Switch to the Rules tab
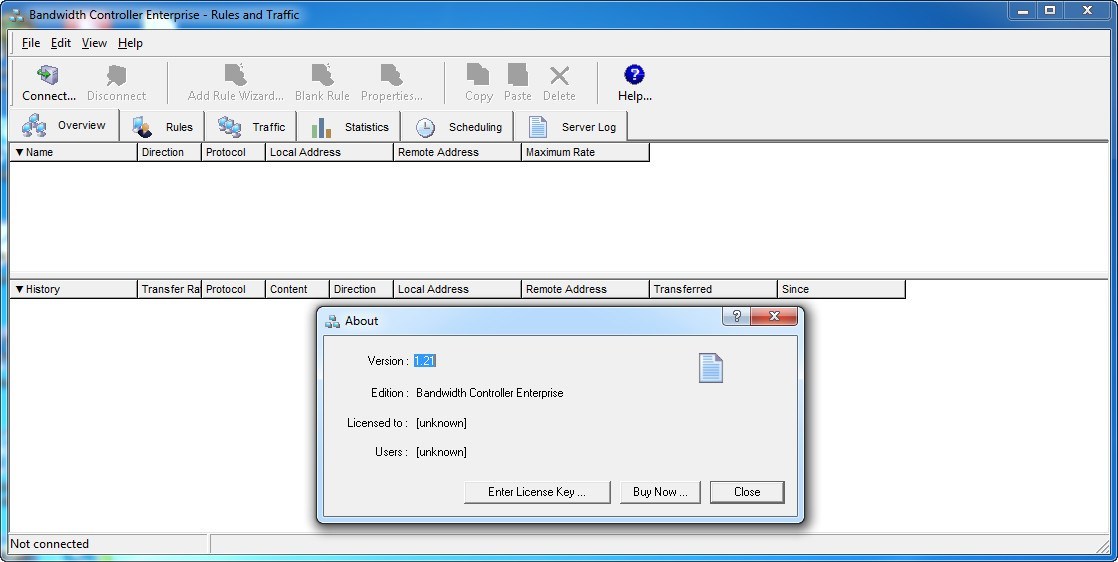Screen dimensions: 1118x562 click(x=163, y=127)
